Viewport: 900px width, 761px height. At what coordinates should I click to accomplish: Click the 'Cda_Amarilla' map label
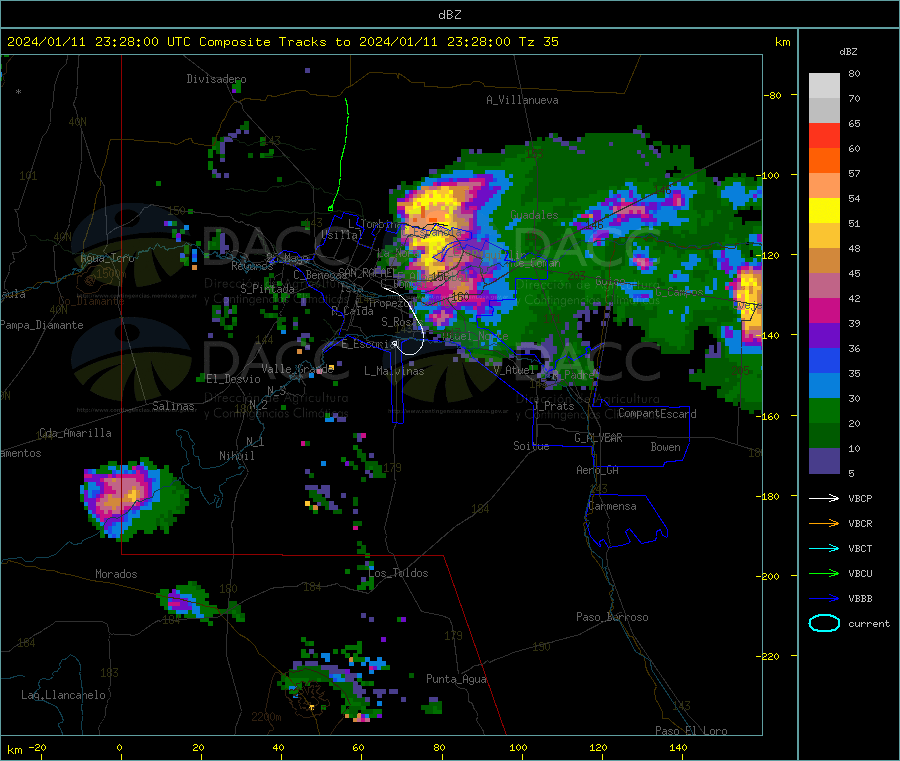(75, 433)
